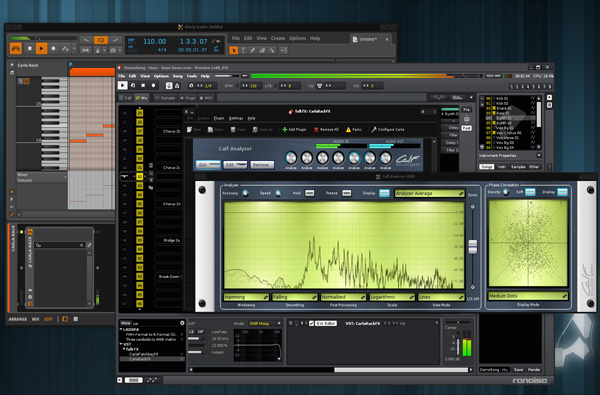This screenshot has width=600, height=395.
Task: Toggle the Soft switch in Phase Correlation
Action: (x=530, y=192)
